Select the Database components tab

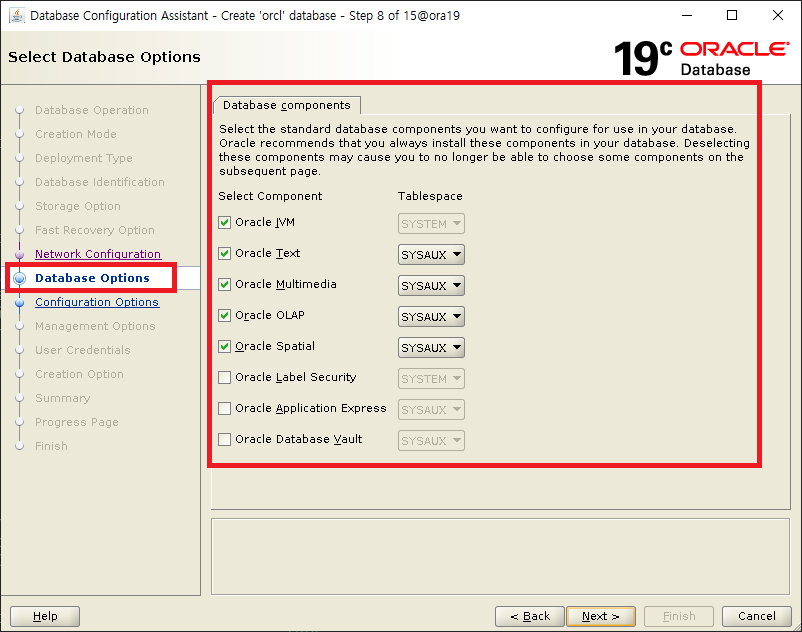287,105
